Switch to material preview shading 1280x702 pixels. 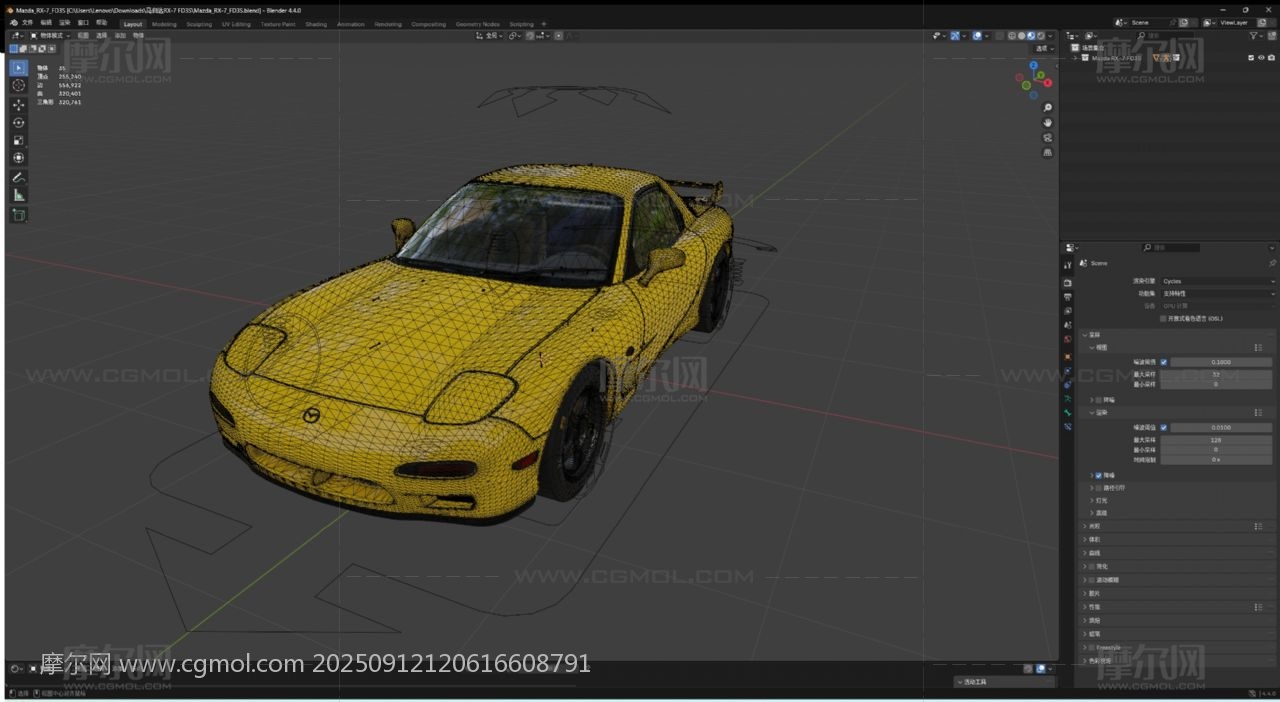click(x=1032, y=36)
